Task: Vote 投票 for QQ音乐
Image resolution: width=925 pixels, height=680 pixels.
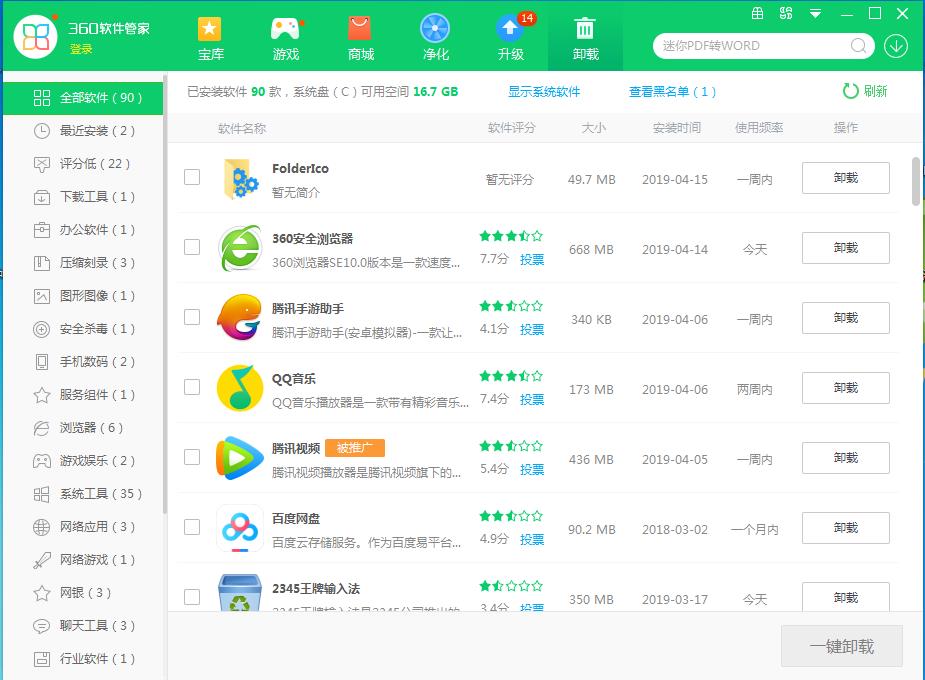Action: pyautogui.click(x=532, y=400)
